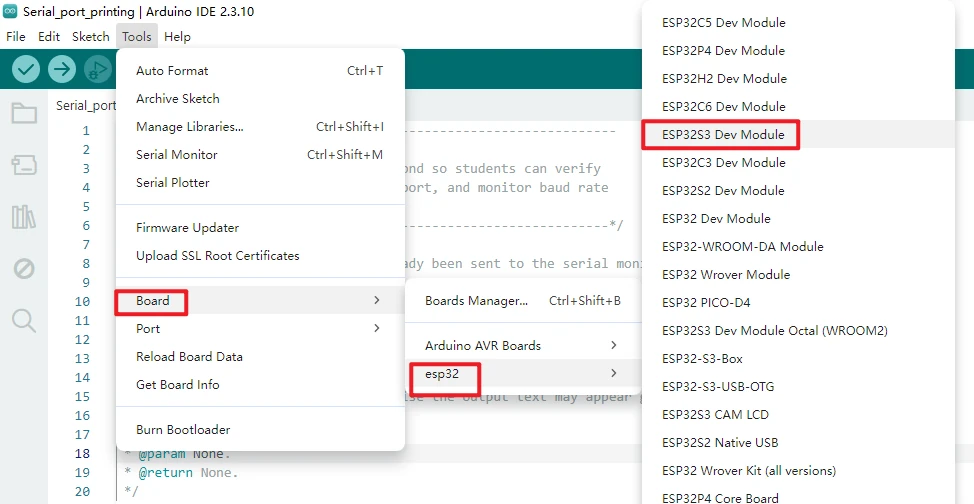
Task: Select ESP32 Dev Module board
Action: [798, 219]
